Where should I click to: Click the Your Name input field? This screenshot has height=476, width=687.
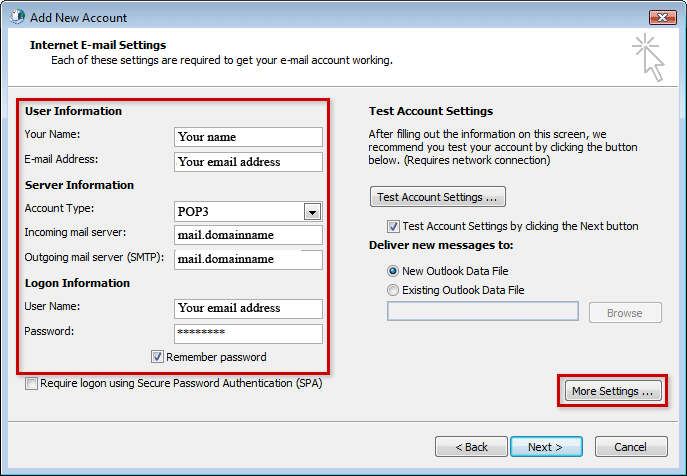tap(248, 137)
